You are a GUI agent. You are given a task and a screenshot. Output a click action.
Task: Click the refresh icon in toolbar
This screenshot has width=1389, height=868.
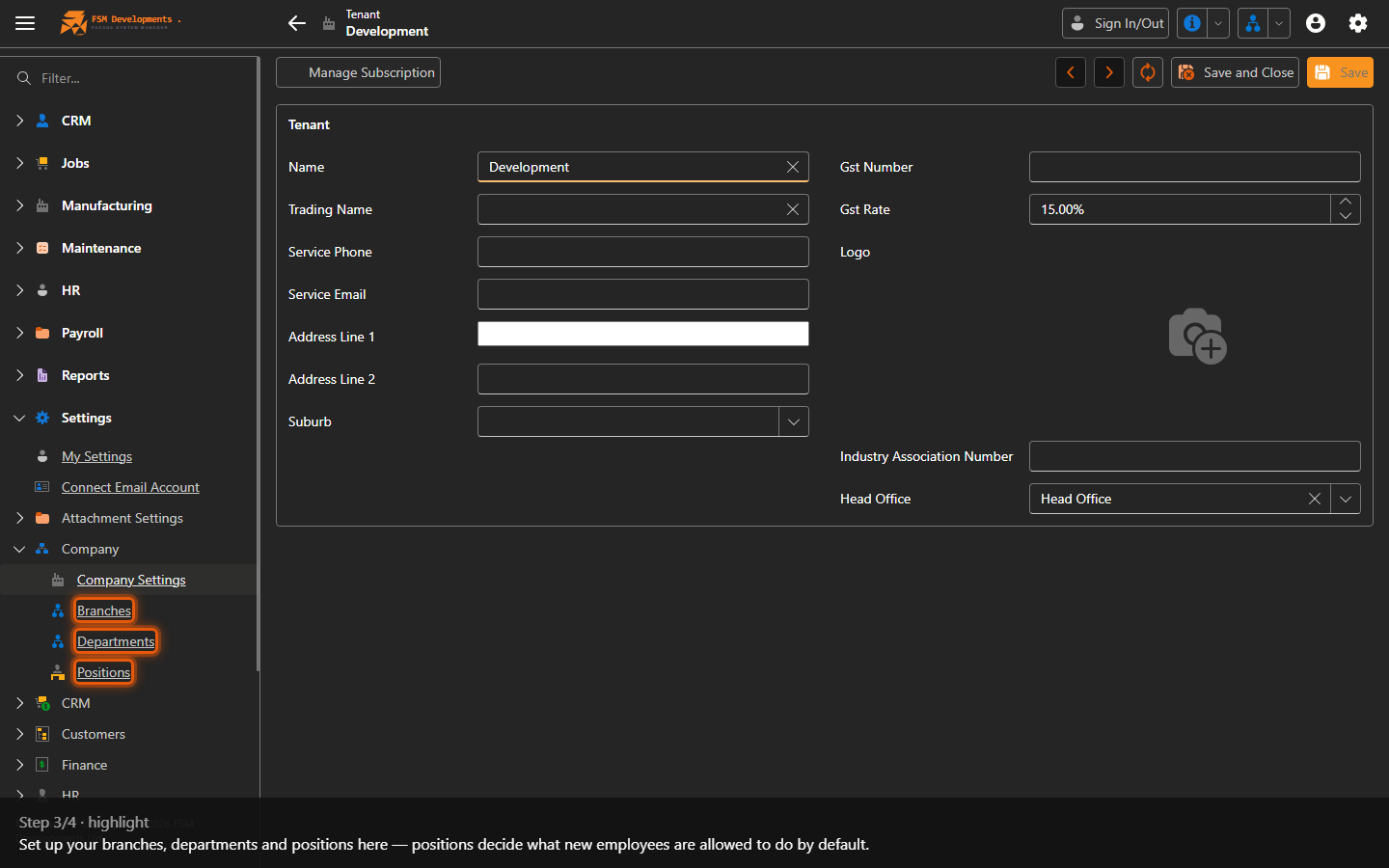tap(1148, 72)
